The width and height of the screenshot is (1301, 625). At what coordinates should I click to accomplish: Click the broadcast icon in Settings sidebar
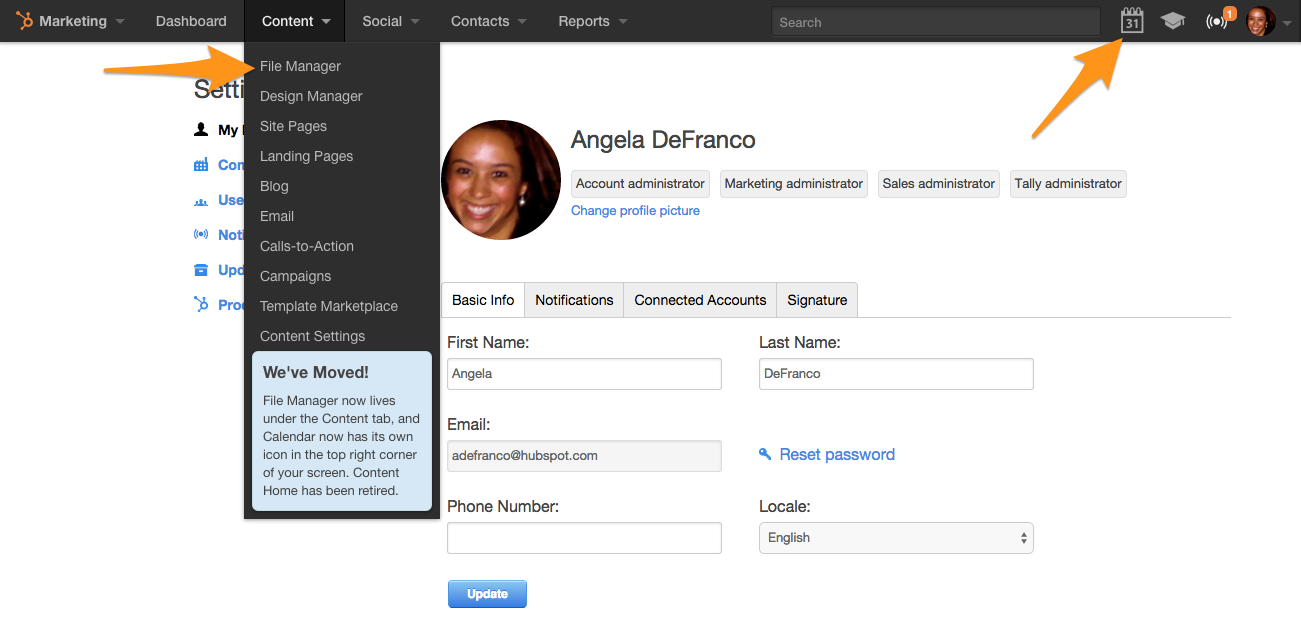201,235
